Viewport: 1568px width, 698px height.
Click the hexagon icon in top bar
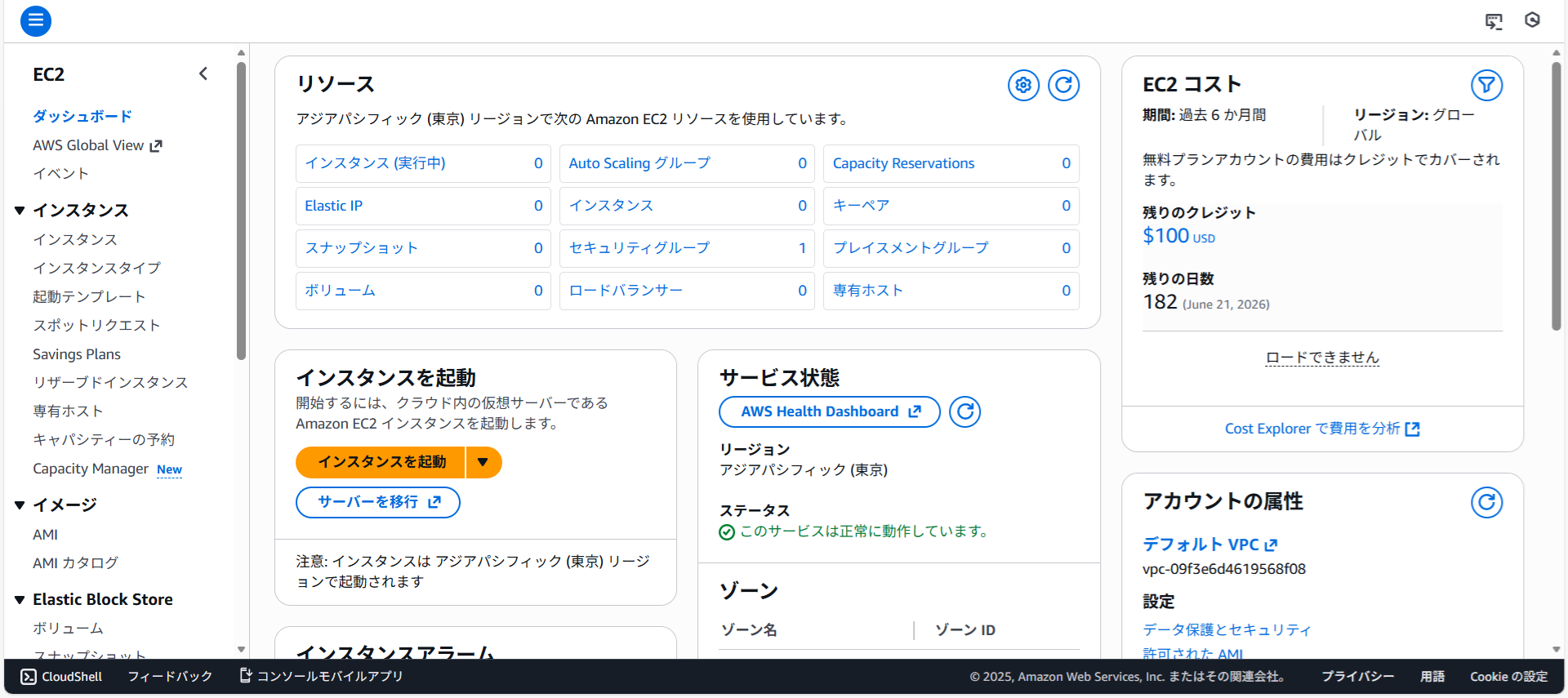(1533, 20)
